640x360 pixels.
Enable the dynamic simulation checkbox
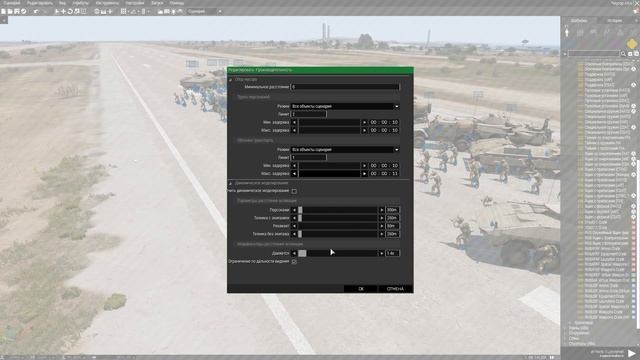(294, 191)
